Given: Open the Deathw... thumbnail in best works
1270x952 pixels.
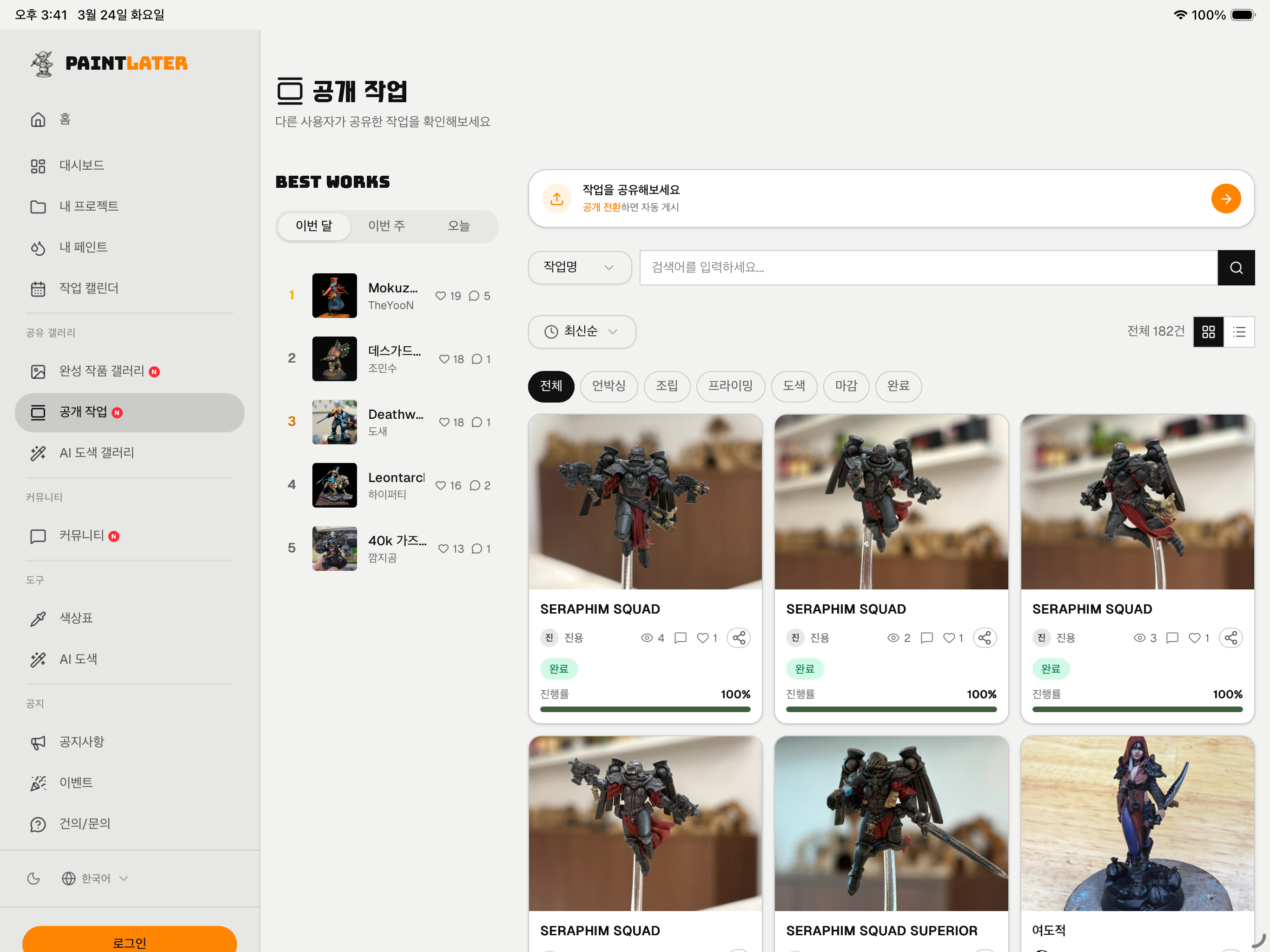Looking at the screenshot, I should [x=335, y=422].
